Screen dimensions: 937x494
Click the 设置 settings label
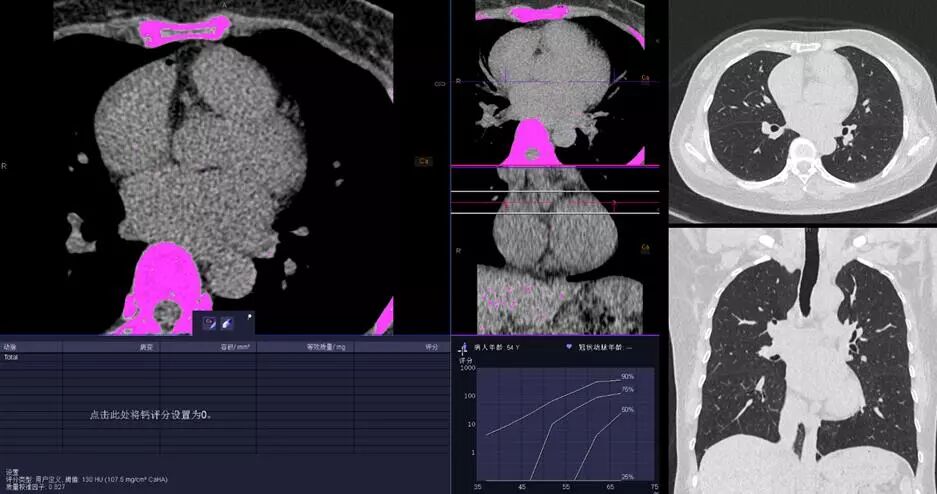(11, 472)
